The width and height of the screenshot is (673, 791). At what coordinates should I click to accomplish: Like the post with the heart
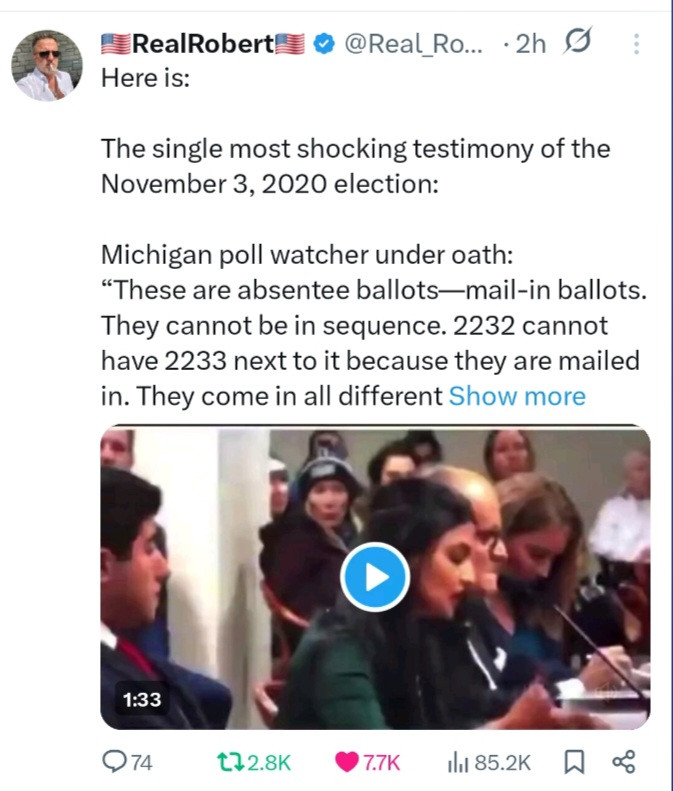coord(347,762)
